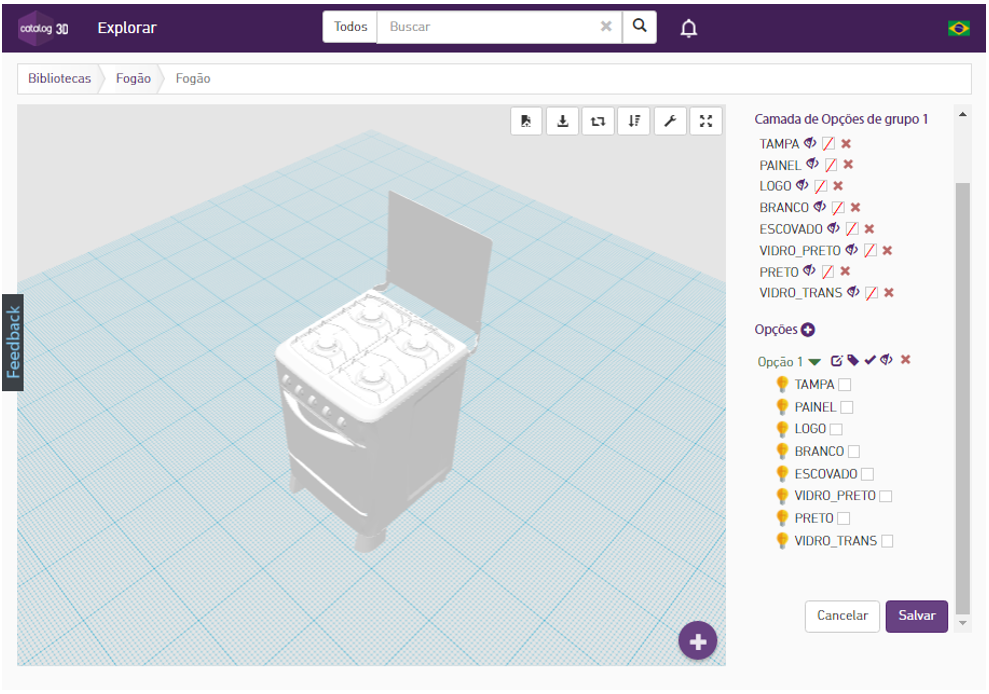Remove the ESCOVADO layer from the group
989x694 pixels.
pyautogui.click(x=869, y=229)
